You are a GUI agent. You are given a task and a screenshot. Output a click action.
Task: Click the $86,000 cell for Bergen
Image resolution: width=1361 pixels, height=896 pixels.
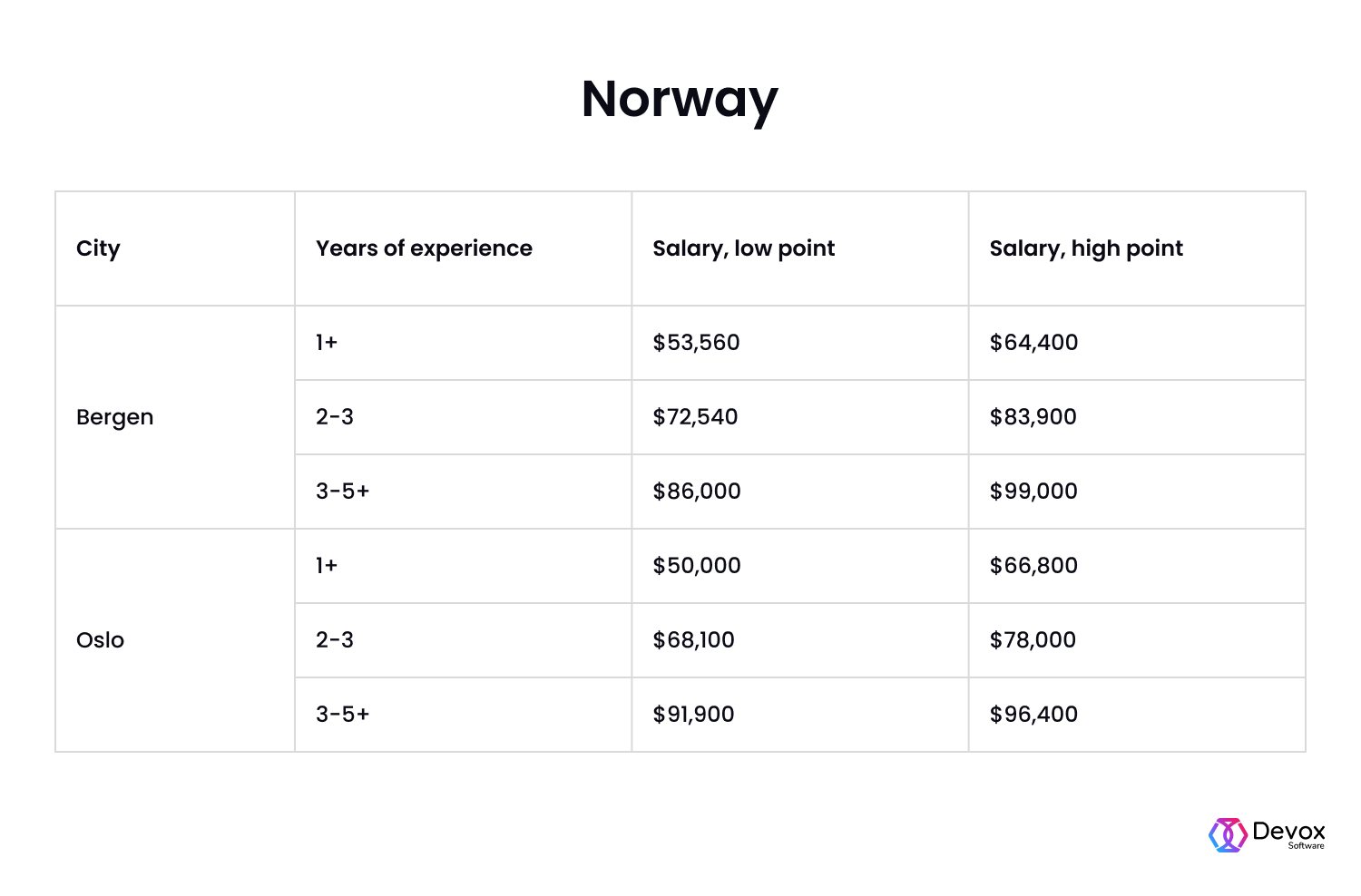click(800, 492)
